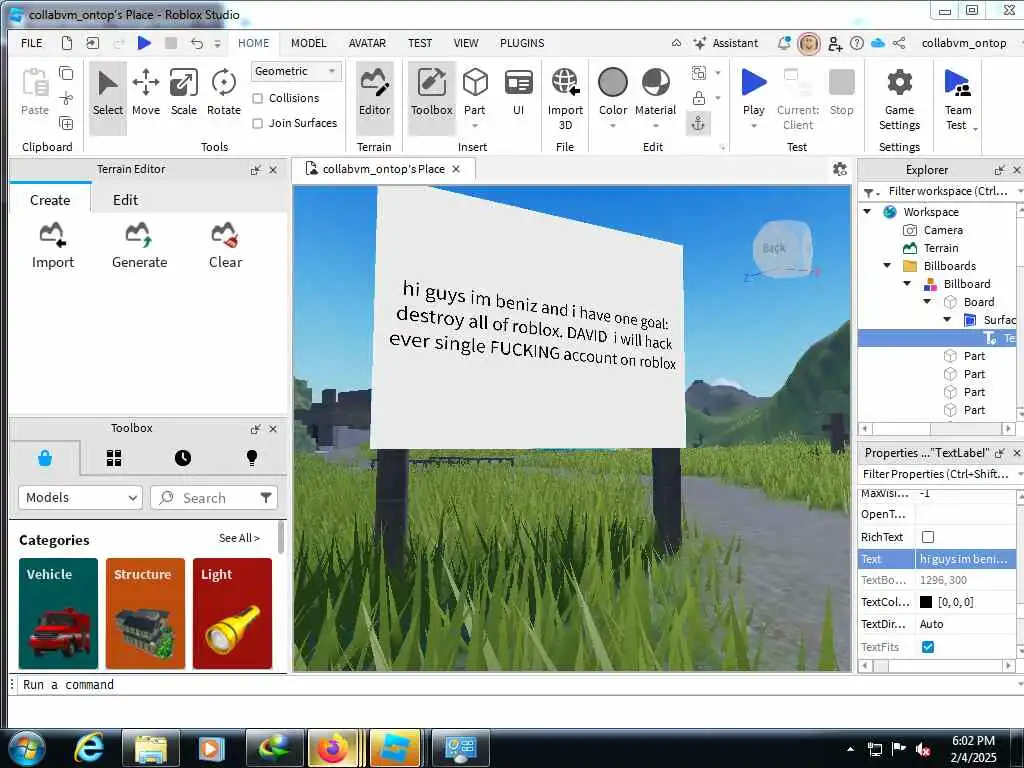Toggle the Anchor button
This screenshot has width=1024, height=768.
click(x=698, y=123)
